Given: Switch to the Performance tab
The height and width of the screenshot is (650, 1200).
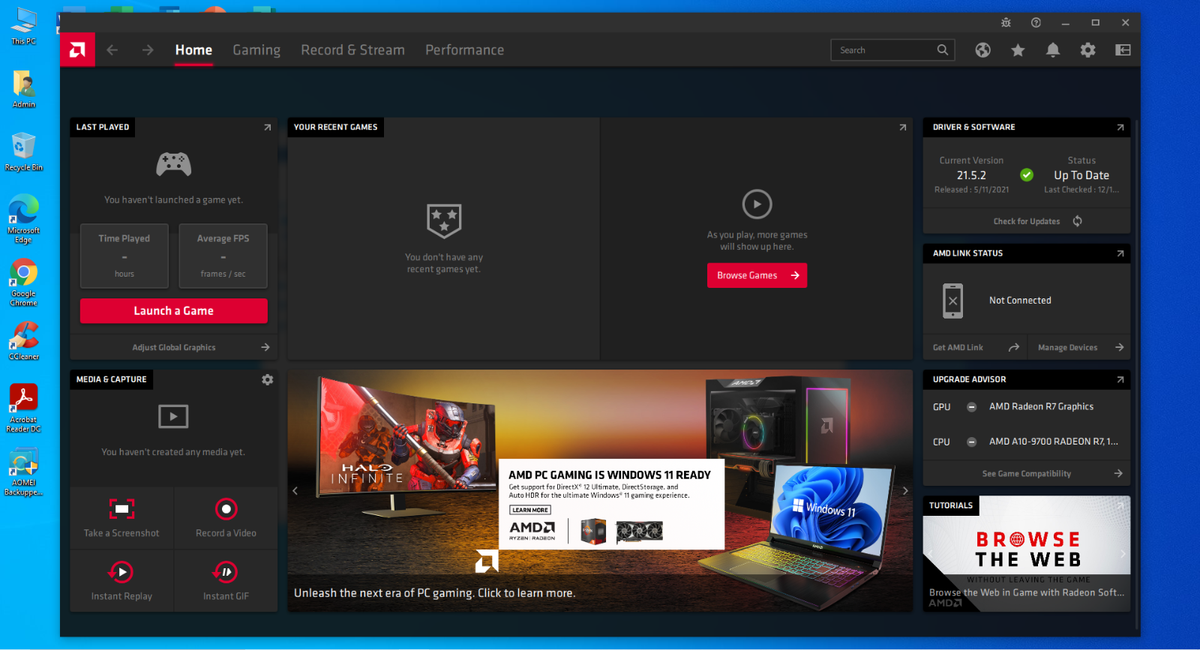Looking at the screenshot, I should point(464,50).
